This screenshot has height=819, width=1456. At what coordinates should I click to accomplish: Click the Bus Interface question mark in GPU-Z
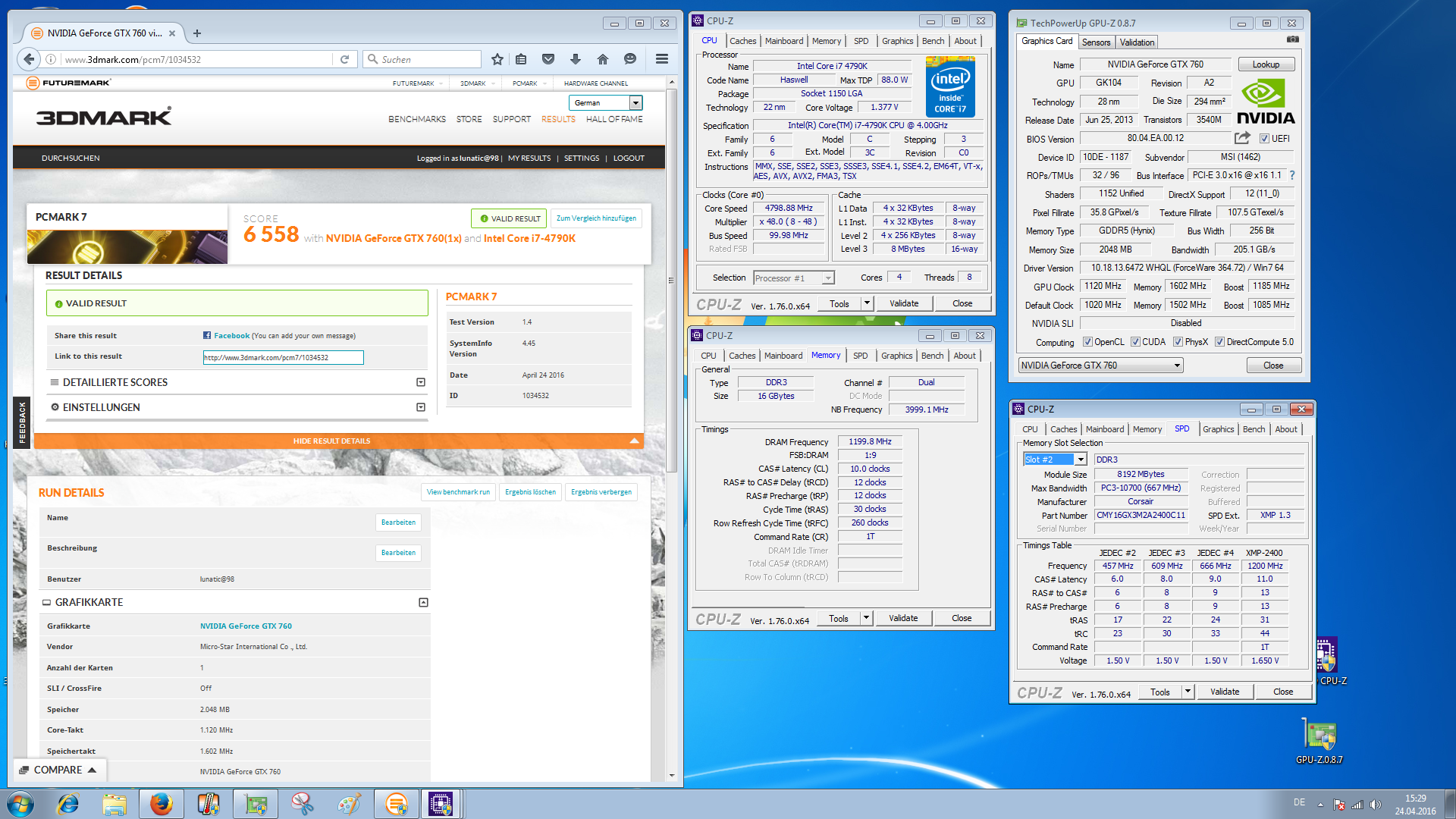1292,175
